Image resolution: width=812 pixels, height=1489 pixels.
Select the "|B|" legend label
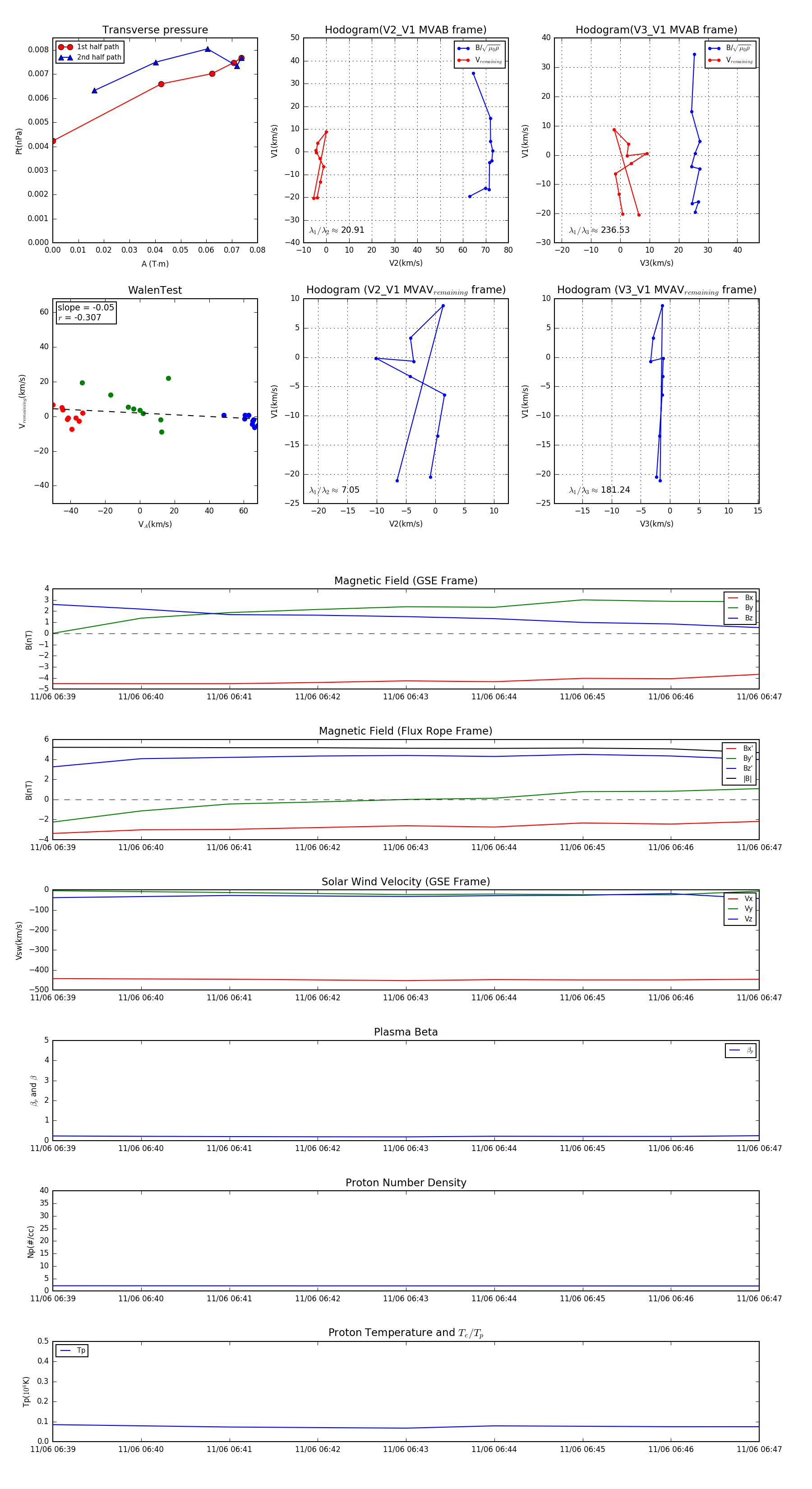(x=748, y=779)
